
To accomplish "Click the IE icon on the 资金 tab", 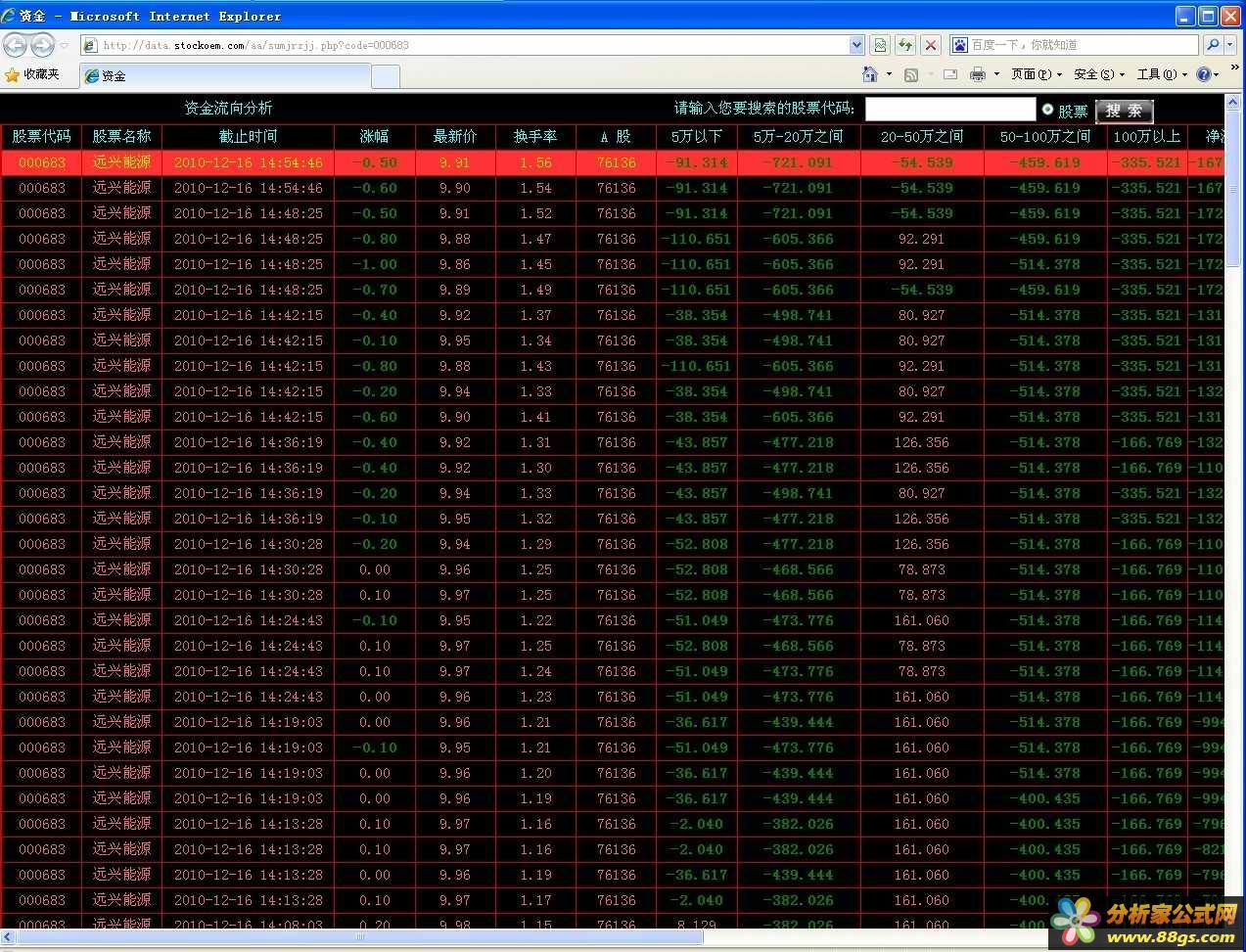I will tap(92, 75).
